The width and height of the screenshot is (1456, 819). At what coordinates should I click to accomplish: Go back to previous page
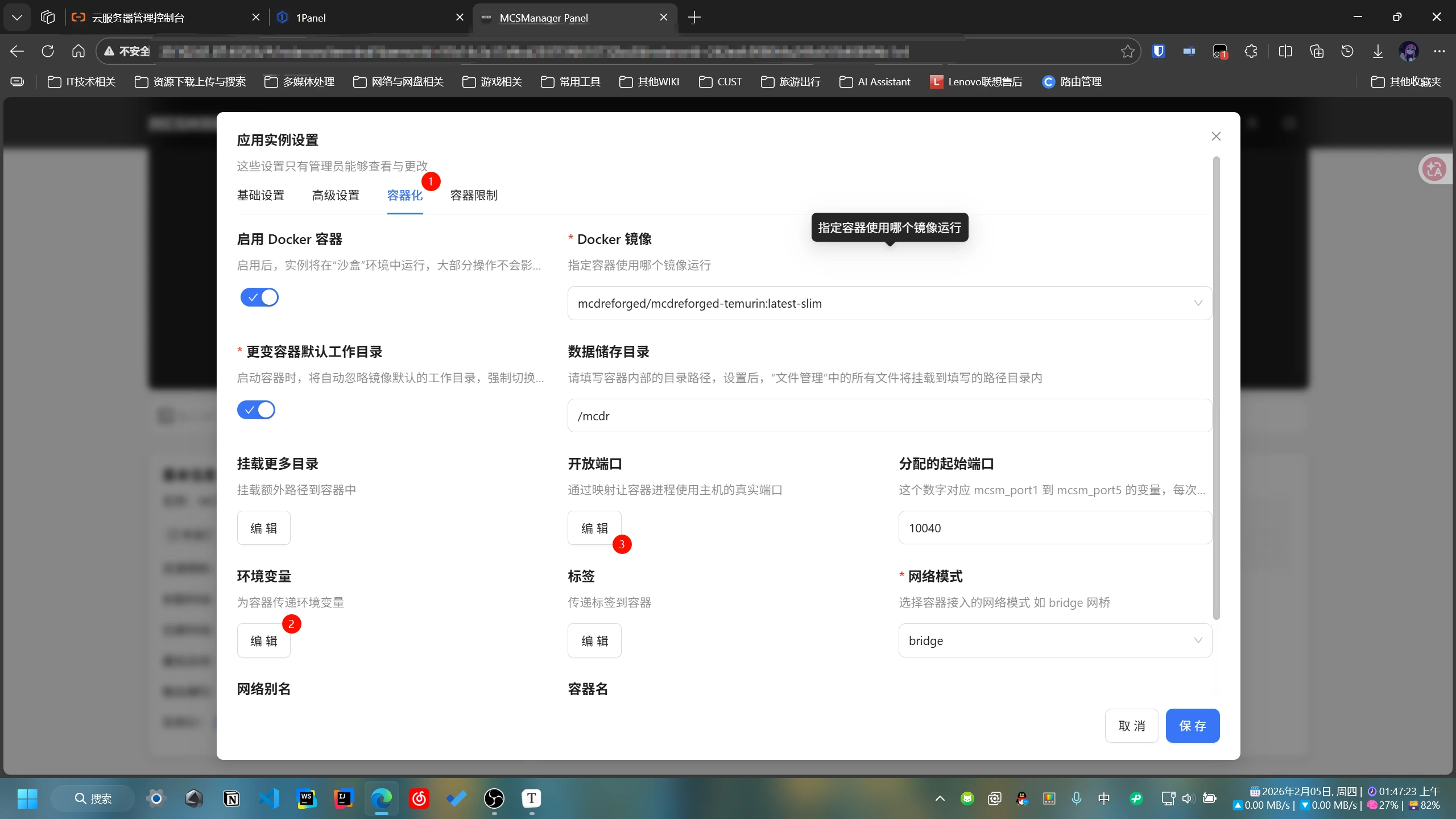click(x=17, y=51)
